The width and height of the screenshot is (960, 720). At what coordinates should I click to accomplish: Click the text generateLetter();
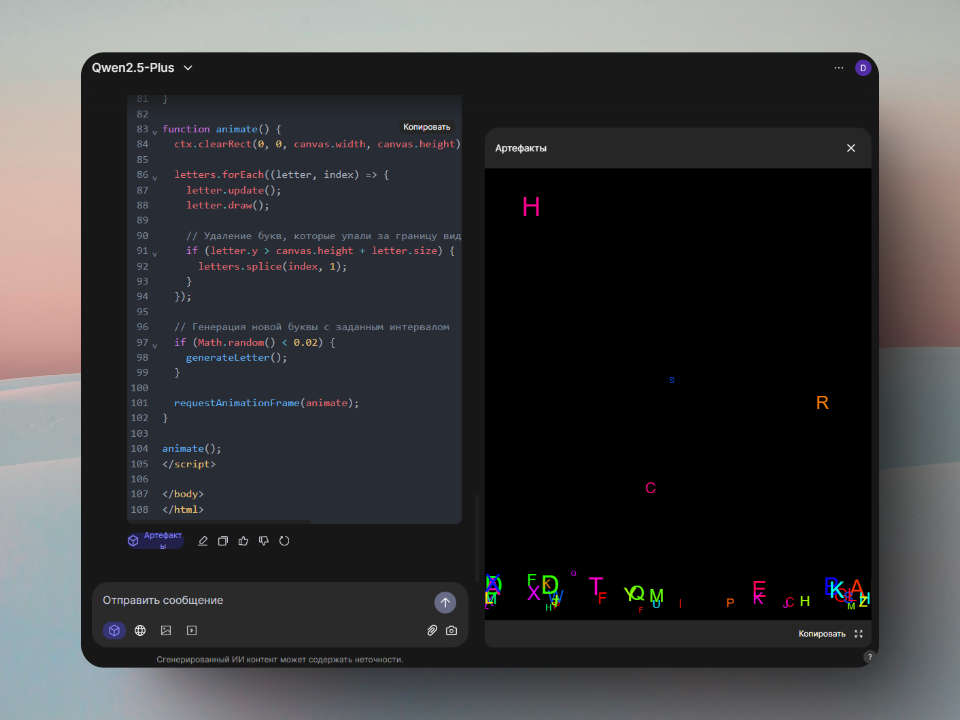point(236,358)
